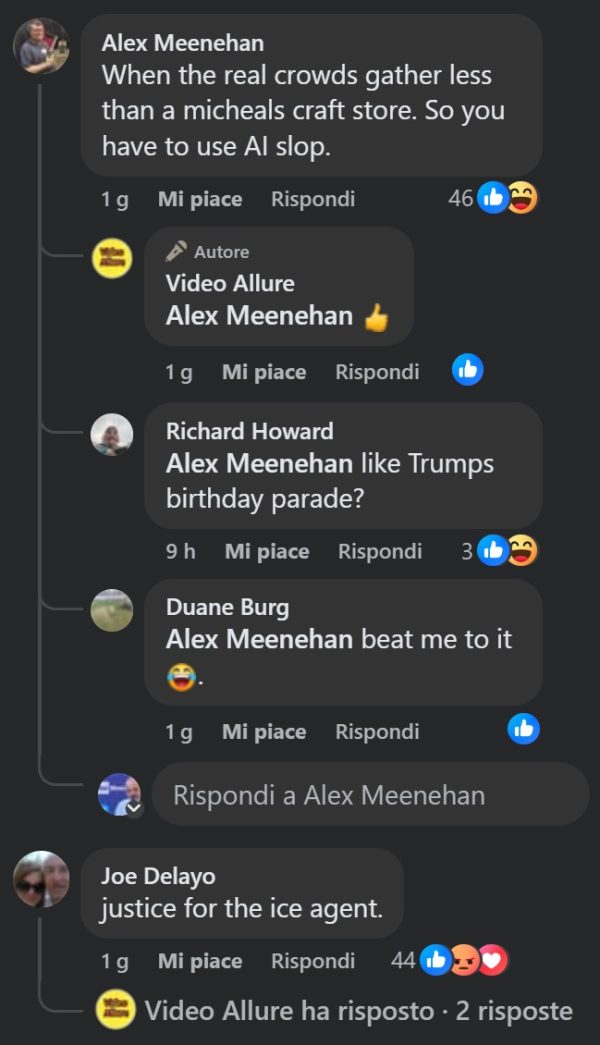Open Richard Howard's profile avatar
This screenshot has height=1045, width=600.
tap(112, 434)
